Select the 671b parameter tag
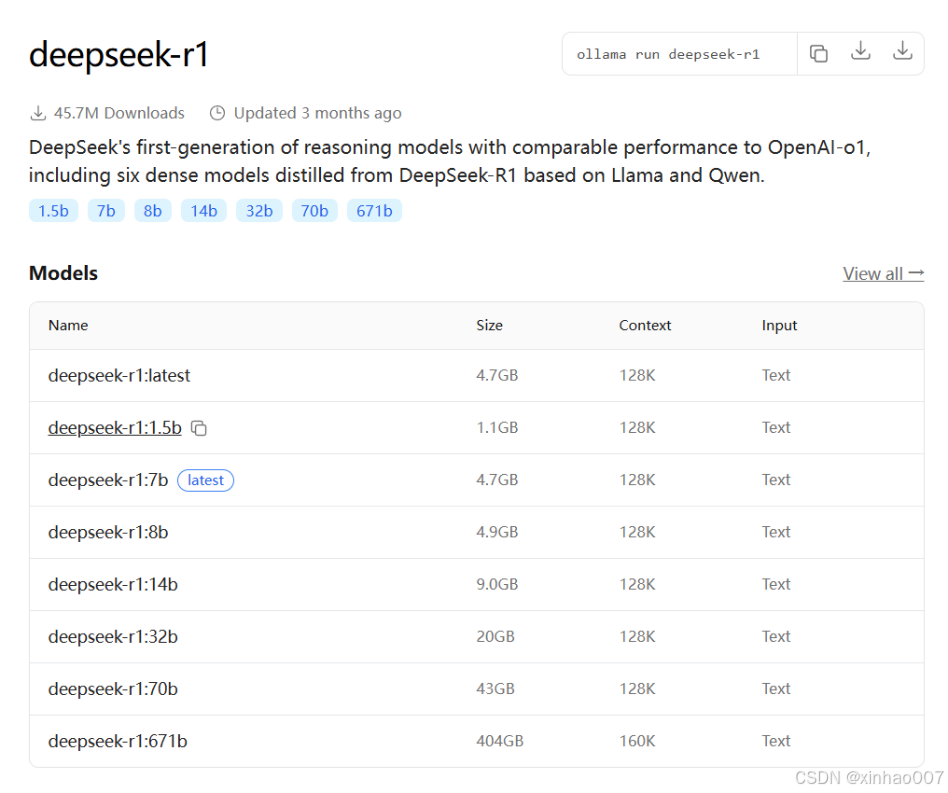Viewport: 948px width, 793px height. 374,210
